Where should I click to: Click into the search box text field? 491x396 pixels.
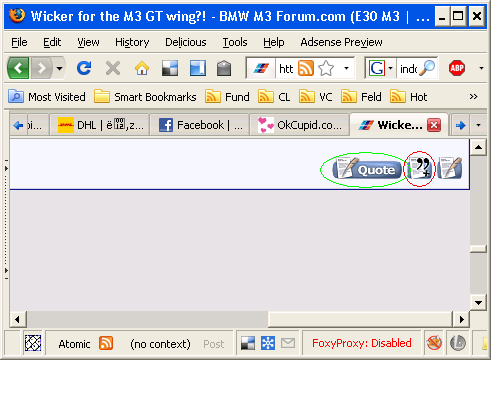point(408,69)
